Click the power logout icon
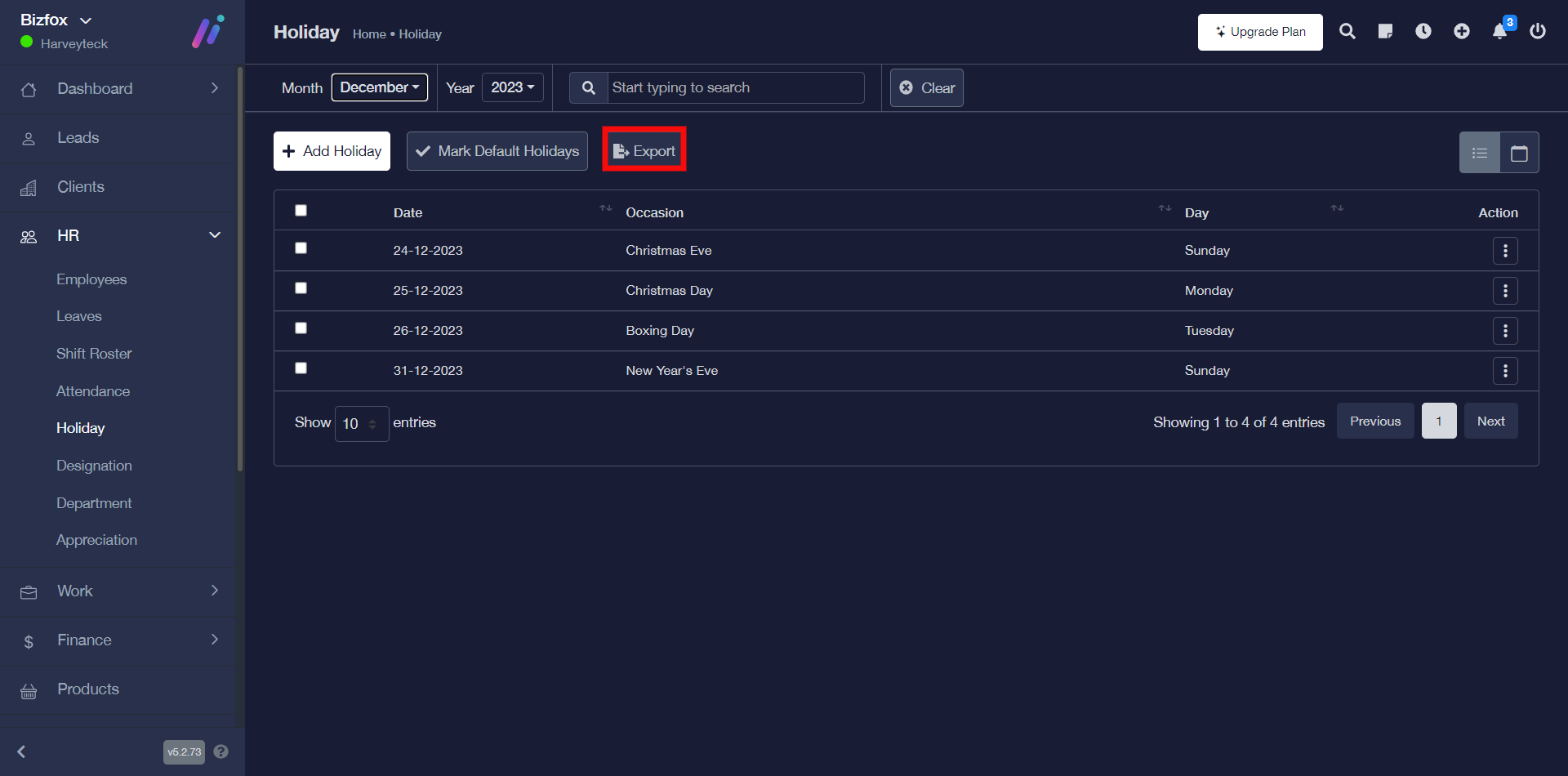This screenshot has width=1568, height=776. tap(1538, 32)
